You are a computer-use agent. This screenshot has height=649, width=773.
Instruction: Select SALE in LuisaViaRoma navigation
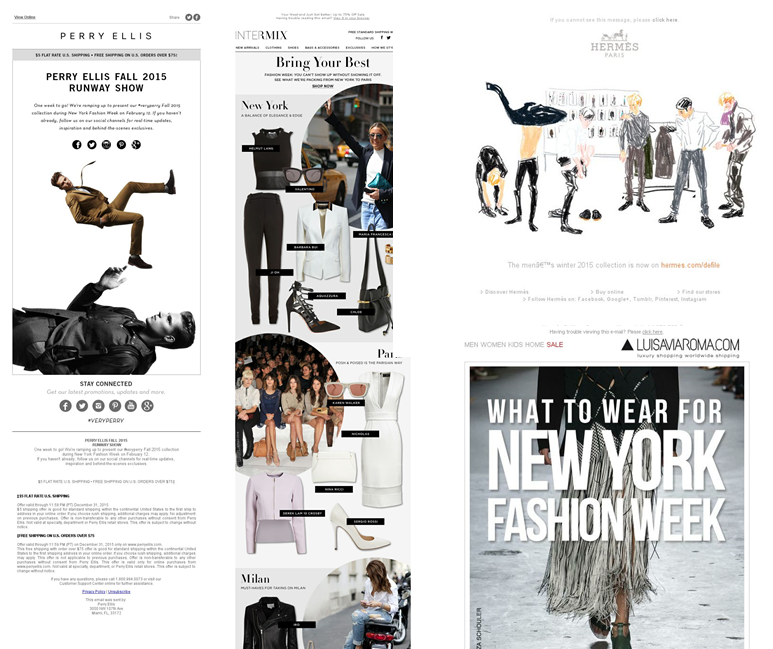(555, 345)
